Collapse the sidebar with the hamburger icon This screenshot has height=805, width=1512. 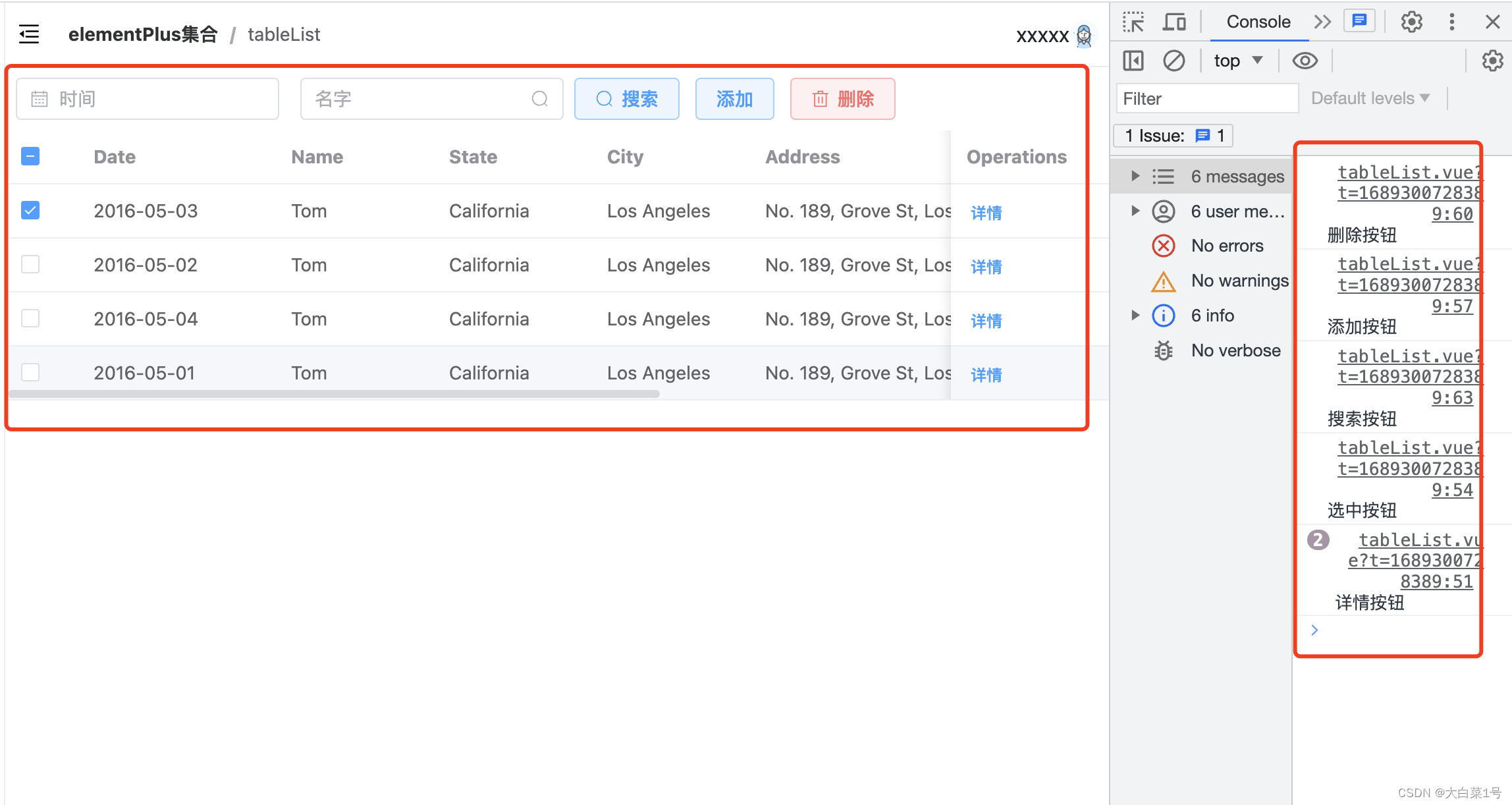point(29,34)
